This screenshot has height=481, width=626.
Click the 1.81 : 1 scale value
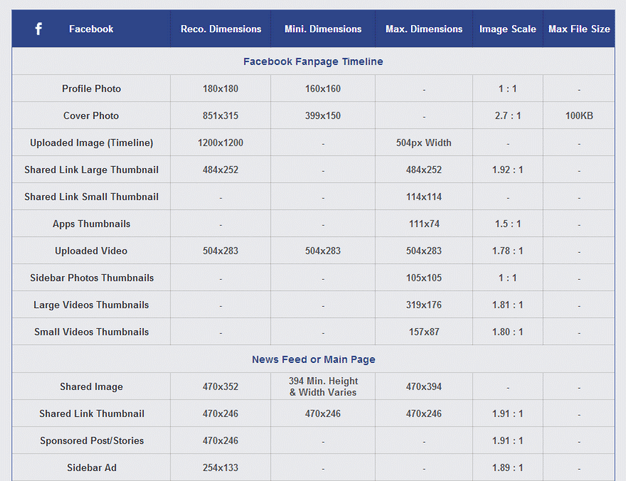[507, 305]
